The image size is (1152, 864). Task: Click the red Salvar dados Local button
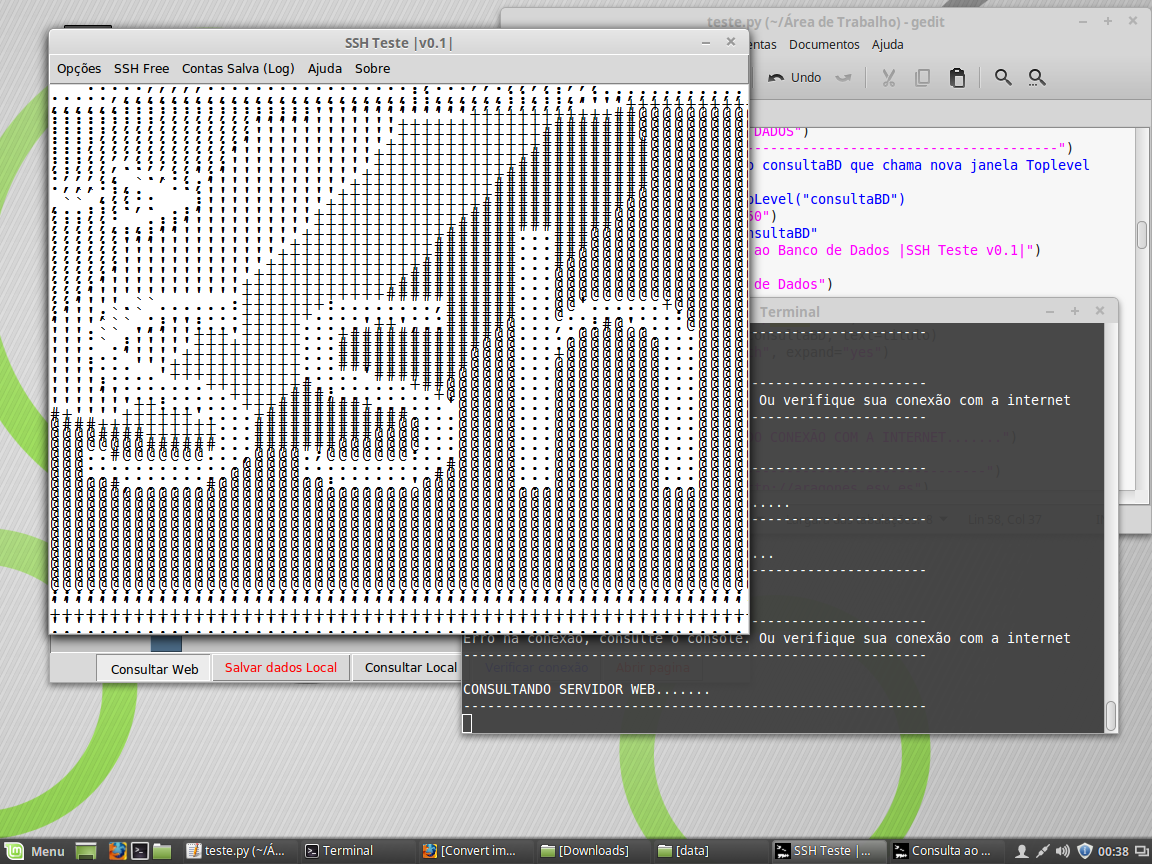281,668
